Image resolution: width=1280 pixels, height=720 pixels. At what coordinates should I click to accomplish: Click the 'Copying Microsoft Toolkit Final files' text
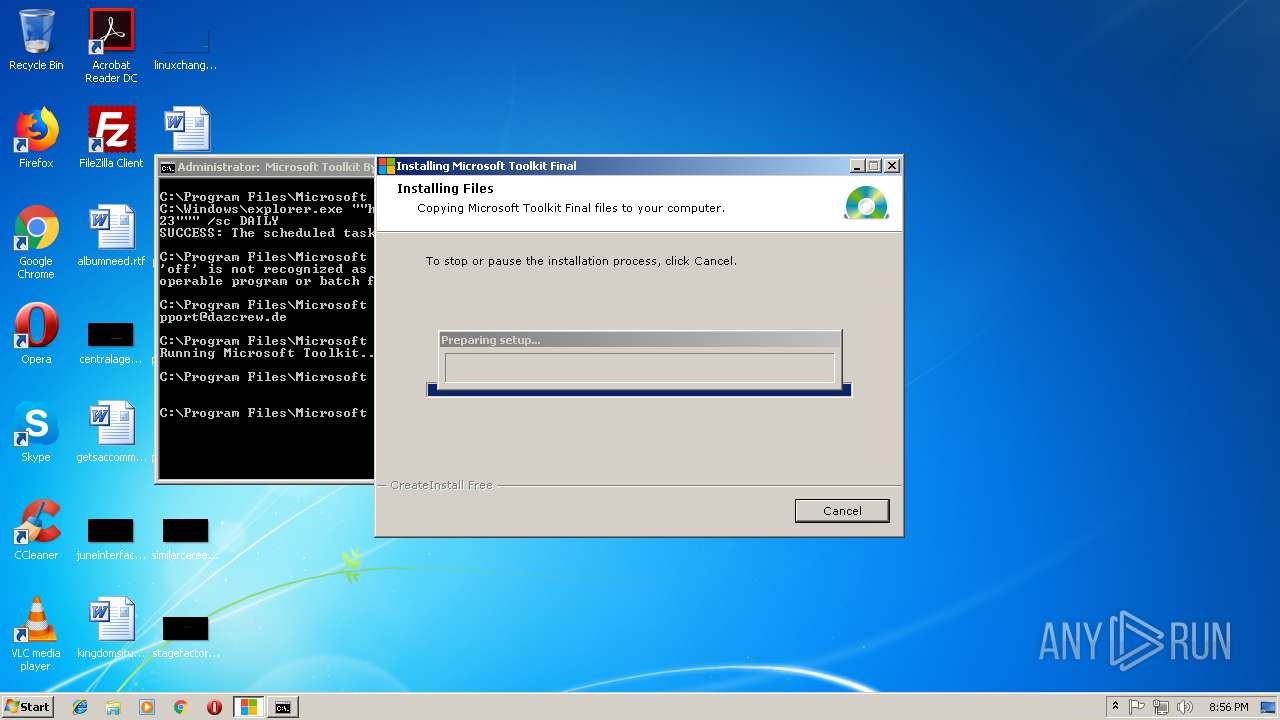(570, 208)
